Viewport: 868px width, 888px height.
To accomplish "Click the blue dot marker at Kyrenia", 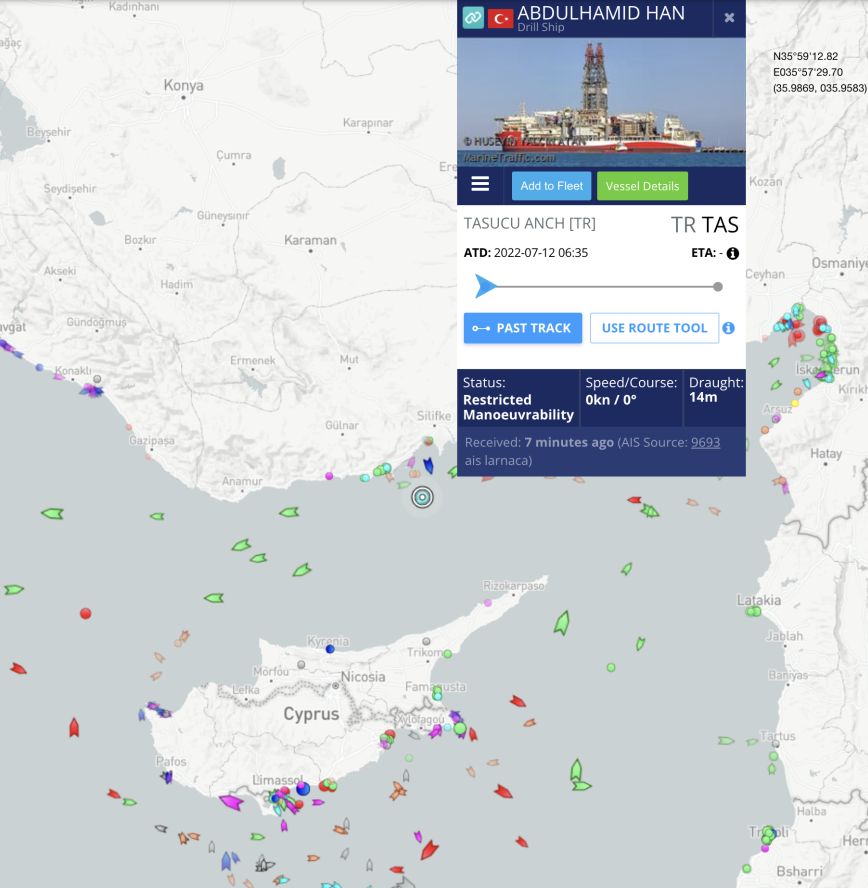I will tap(330, 649).
